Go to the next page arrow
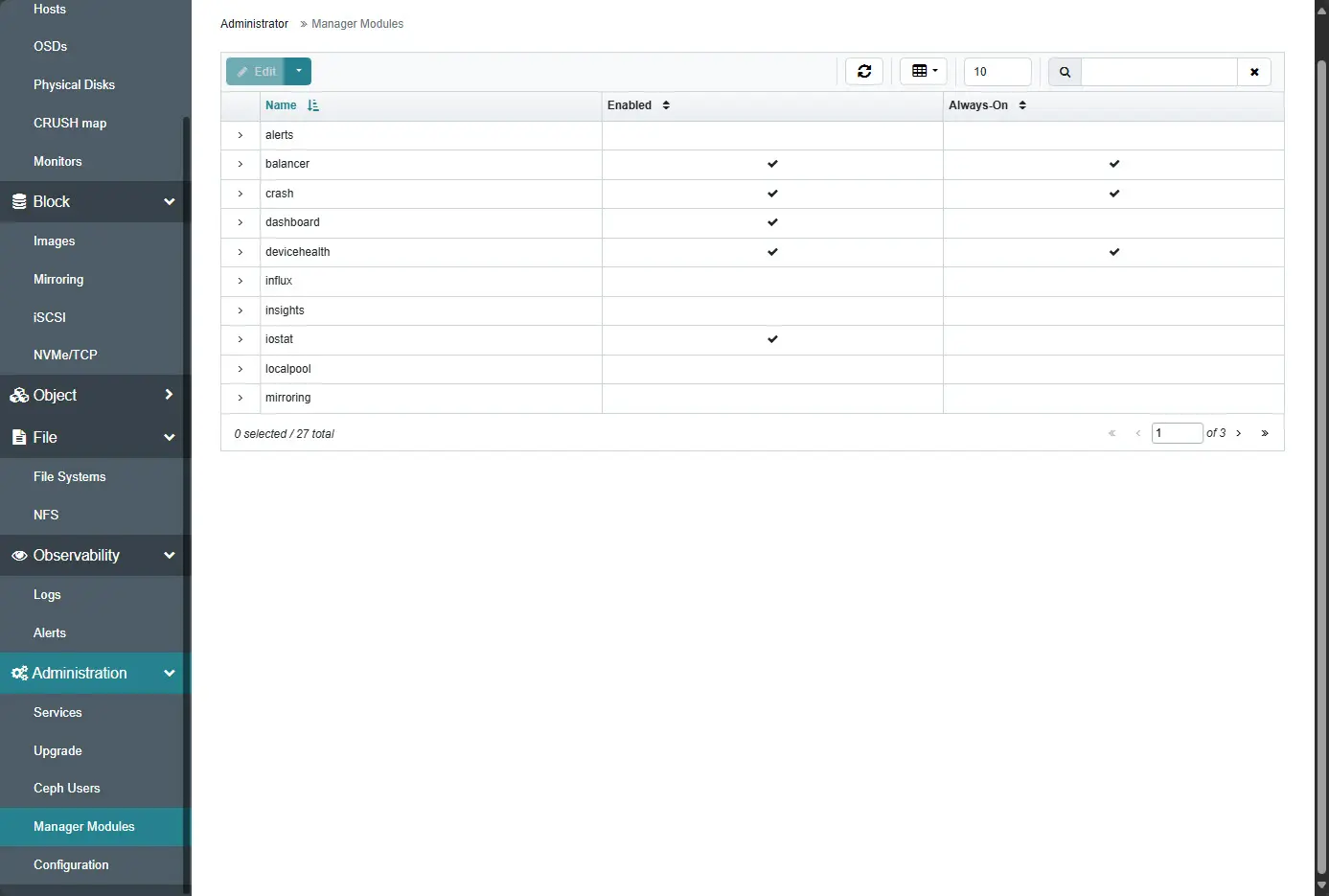 [1239, 433]
